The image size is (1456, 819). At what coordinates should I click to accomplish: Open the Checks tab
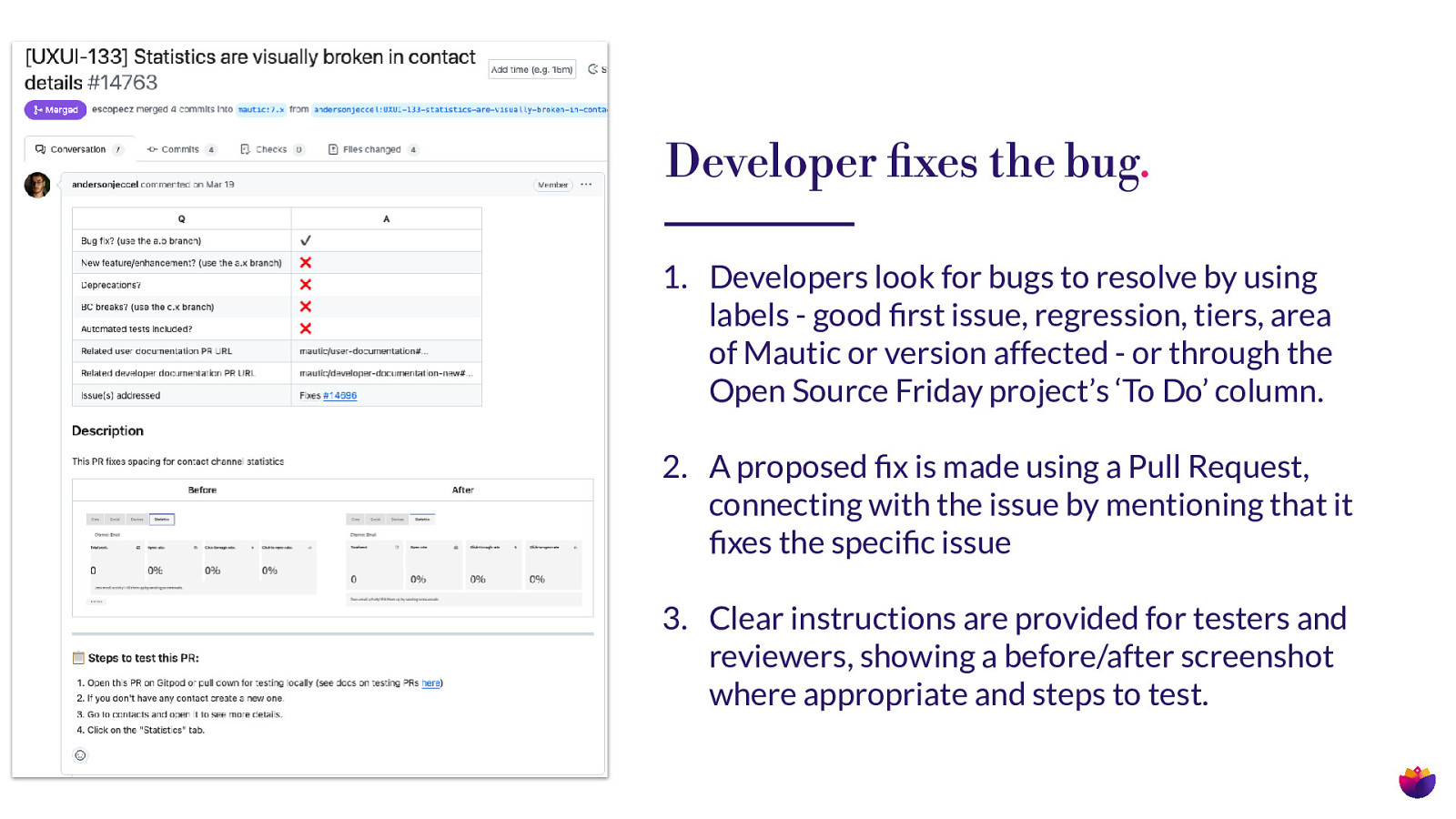(x=272, y=149)
